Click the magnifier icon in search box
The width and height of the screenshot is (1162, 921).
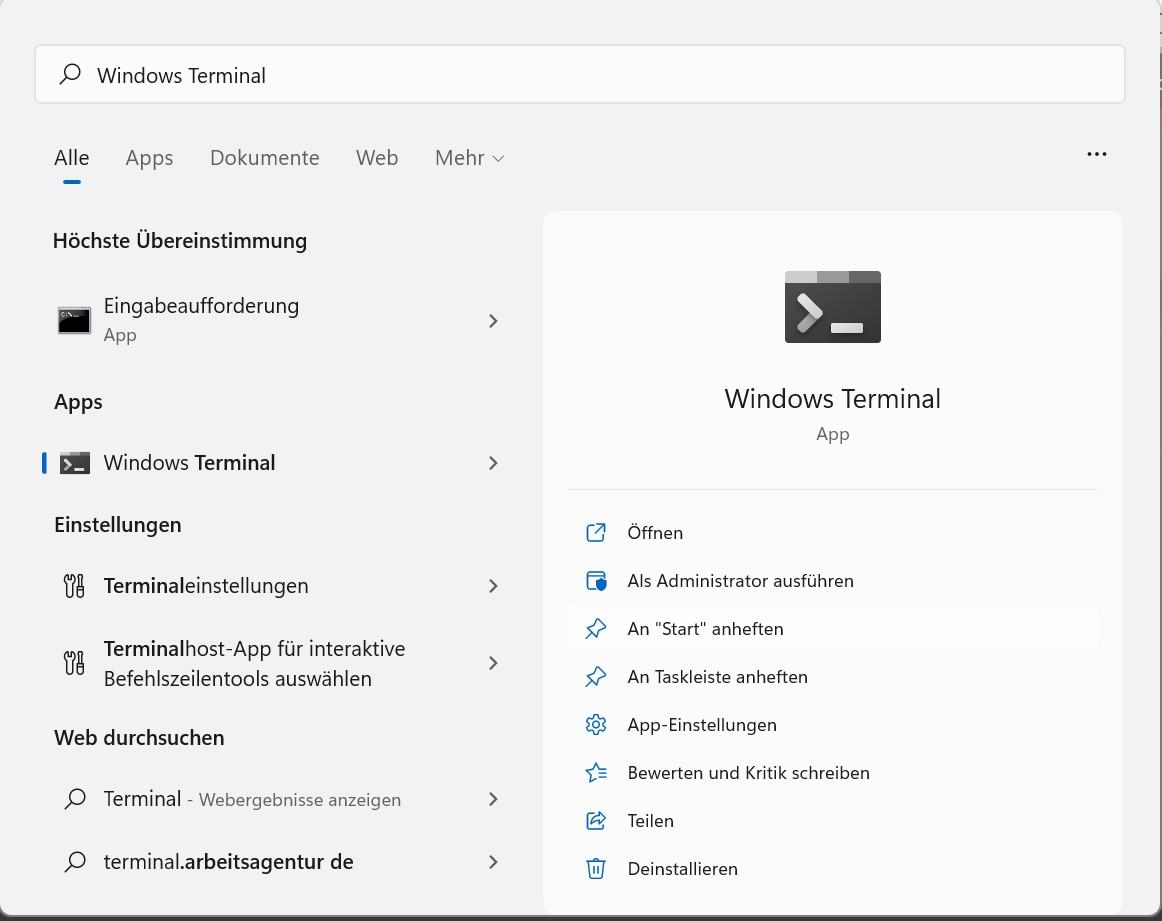[x=70, y=74]
